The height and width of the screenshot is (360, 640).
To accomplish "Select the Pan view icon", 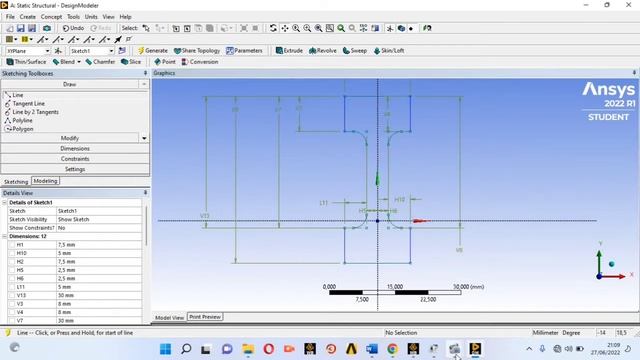I will coord(284,28).
